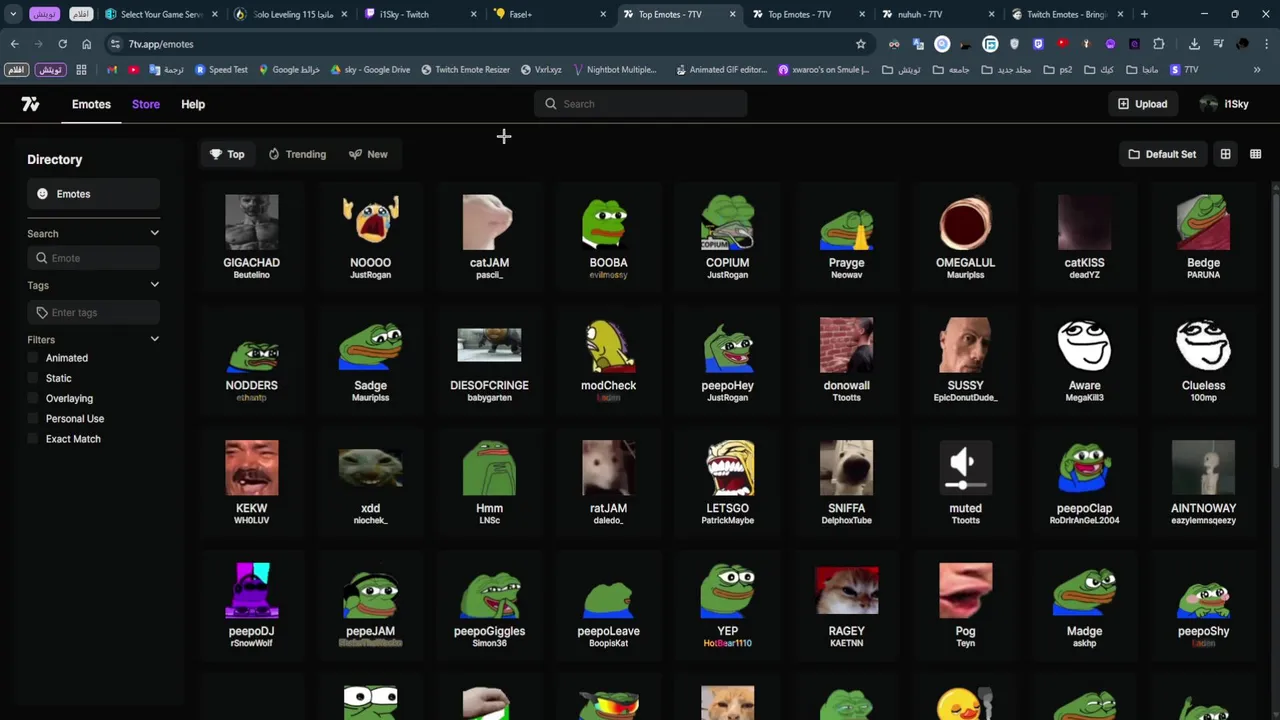Click the Enter tags input field
Image resolution: width=1280 pixels, height=720 pixels.
[93, 312]
